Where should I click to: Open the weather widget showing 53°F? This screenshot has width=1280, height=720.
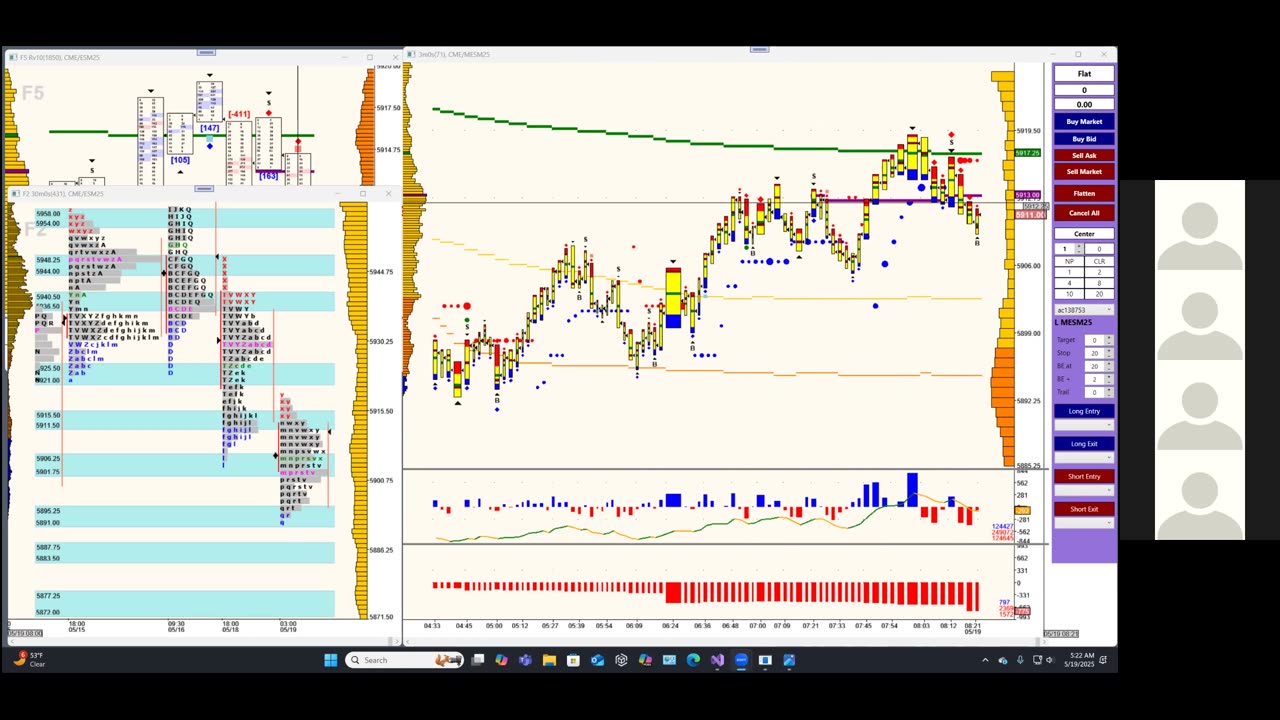(30, 660)
